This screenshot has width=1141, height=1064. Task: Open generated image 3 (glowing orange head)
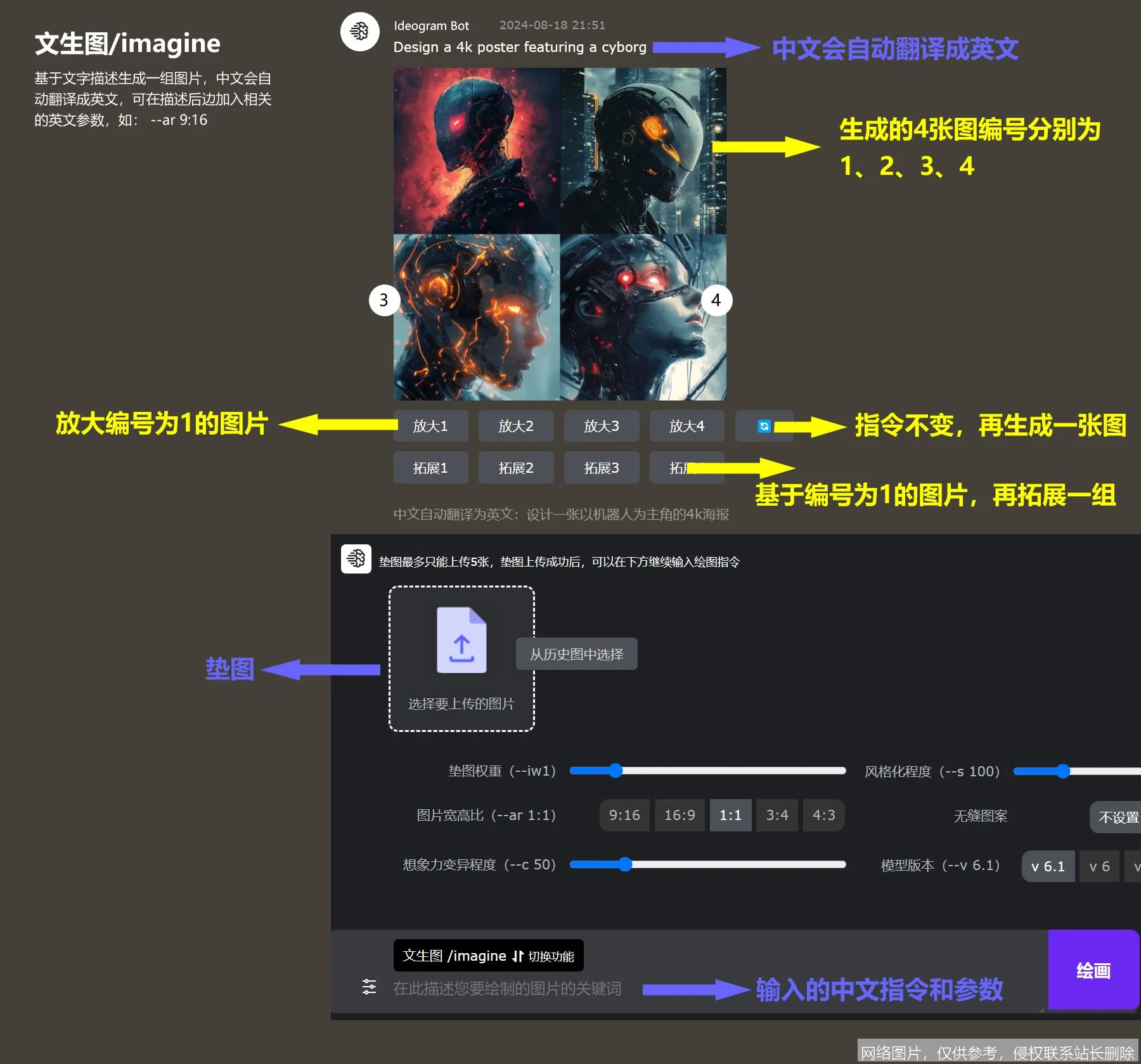(477, 317)
